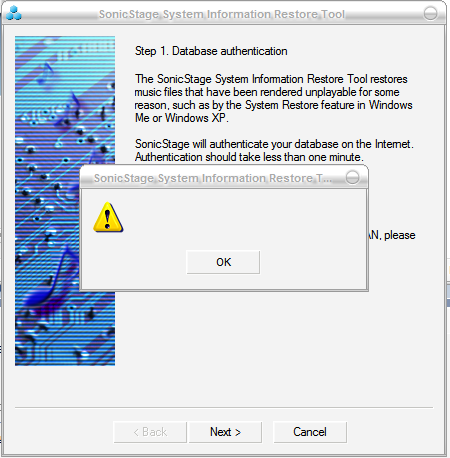The width and height of the screenshot is (450, 458).
Task: Click the 'SonicStage will authenticate your database' line
Action: 274,144
